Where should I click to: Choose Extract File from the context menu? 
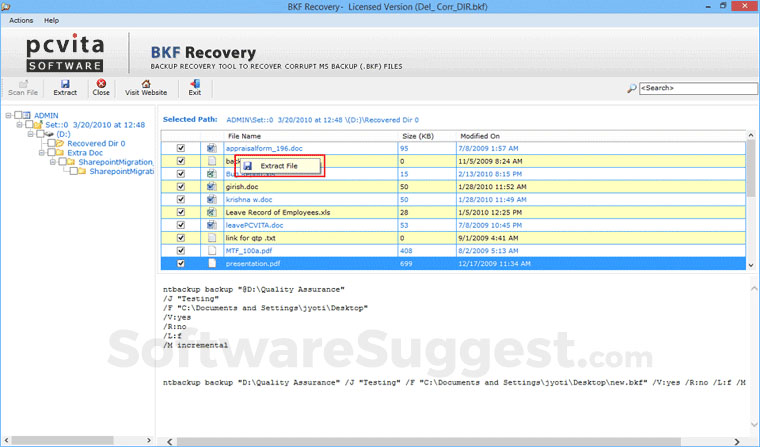[279, 165]
